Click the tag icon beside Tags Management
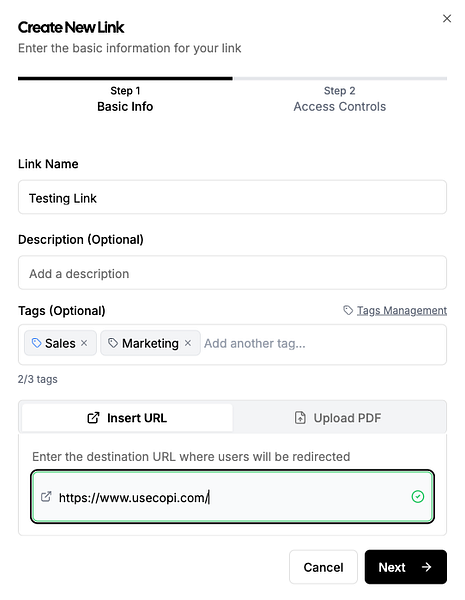 point(348,310)
